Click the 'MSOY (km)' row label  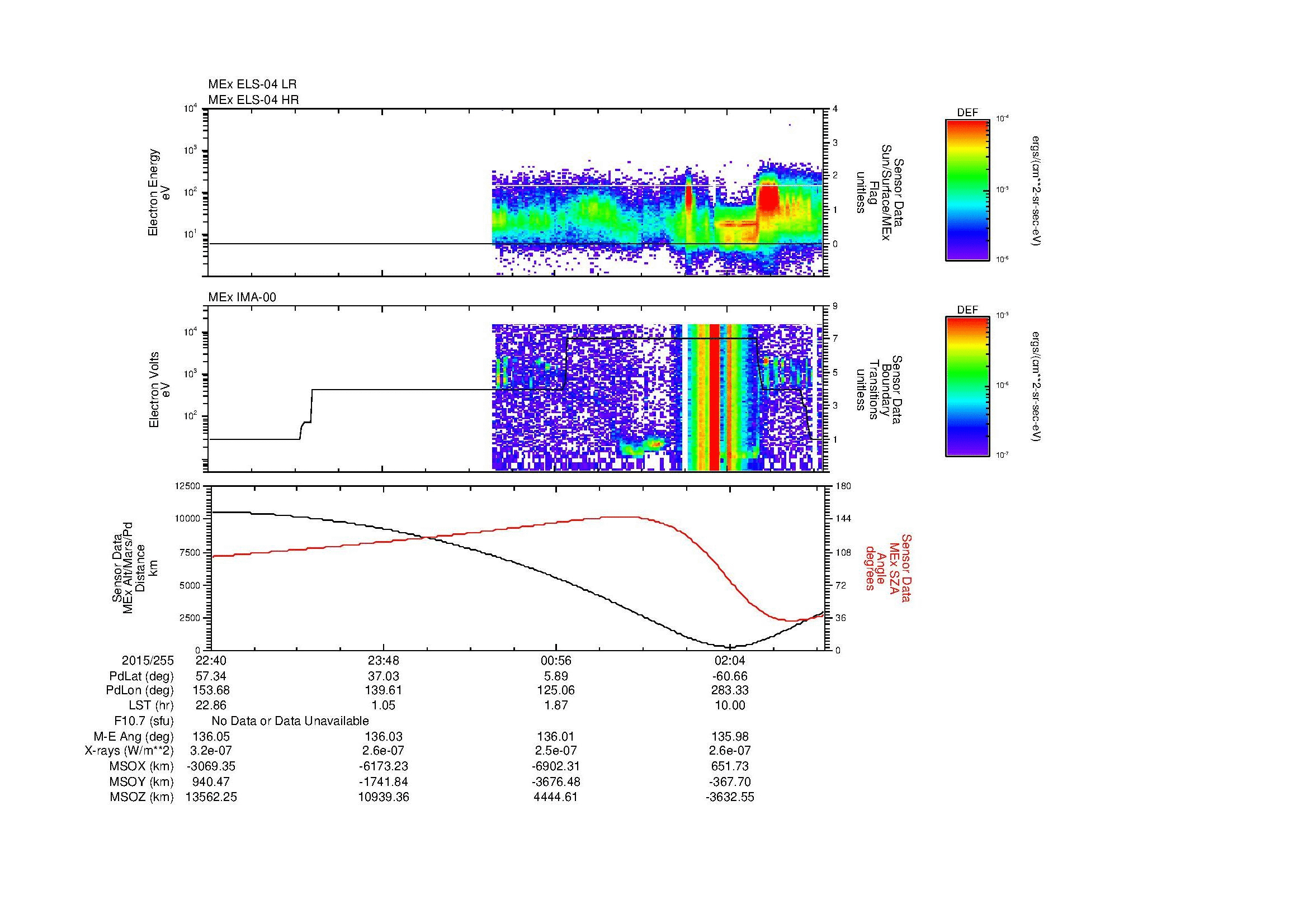click(142, 781)
